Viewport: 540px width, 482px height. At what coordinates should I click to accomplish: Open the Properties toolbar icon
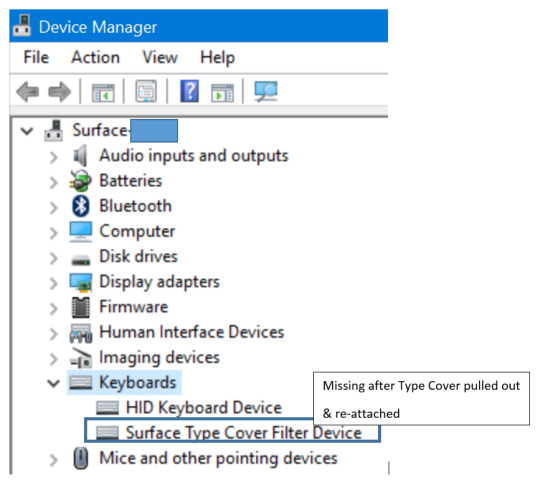pyautogui.click(x=146, y=91)
